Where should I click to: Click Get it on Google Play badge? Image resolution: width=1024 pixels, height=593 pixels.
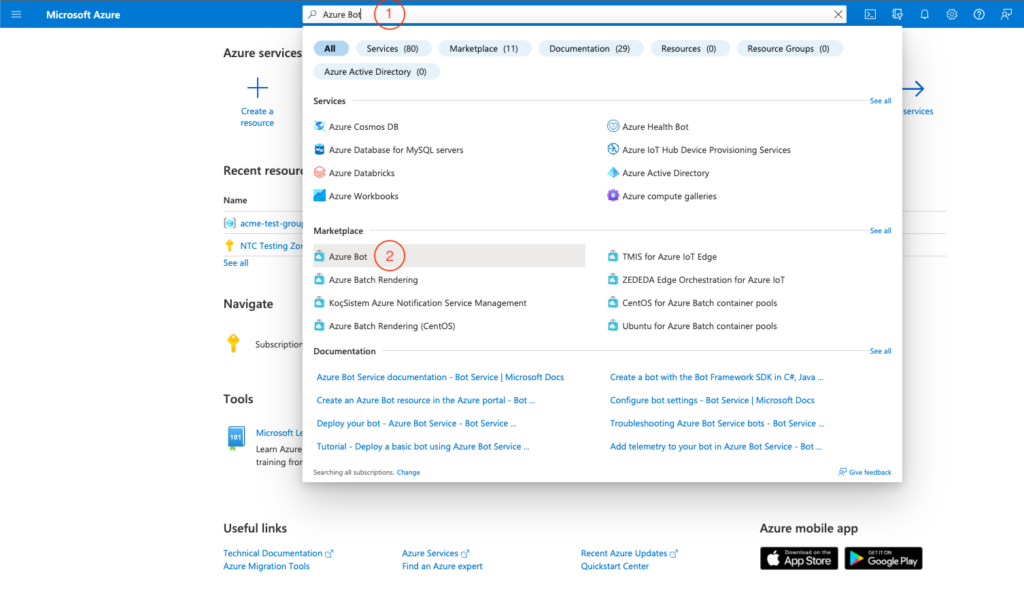(x=883, y=558)
